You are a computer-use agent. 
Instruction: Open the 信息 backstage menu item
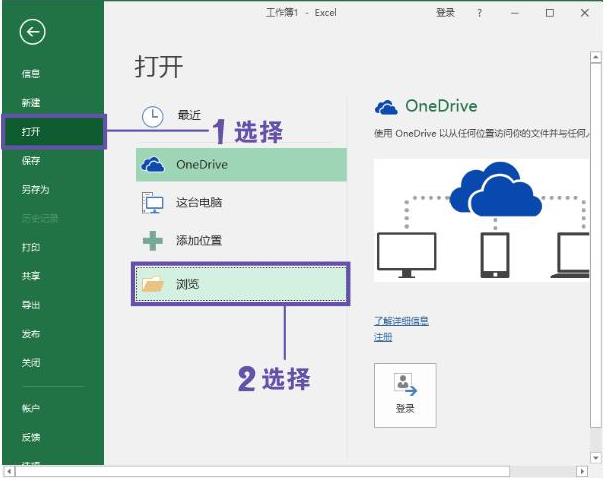tap(31, 74)
